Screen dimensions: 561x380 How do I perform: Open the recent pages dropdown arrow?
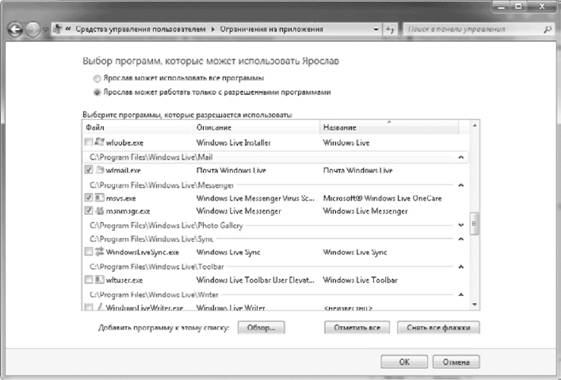click(x=46, y=30)
